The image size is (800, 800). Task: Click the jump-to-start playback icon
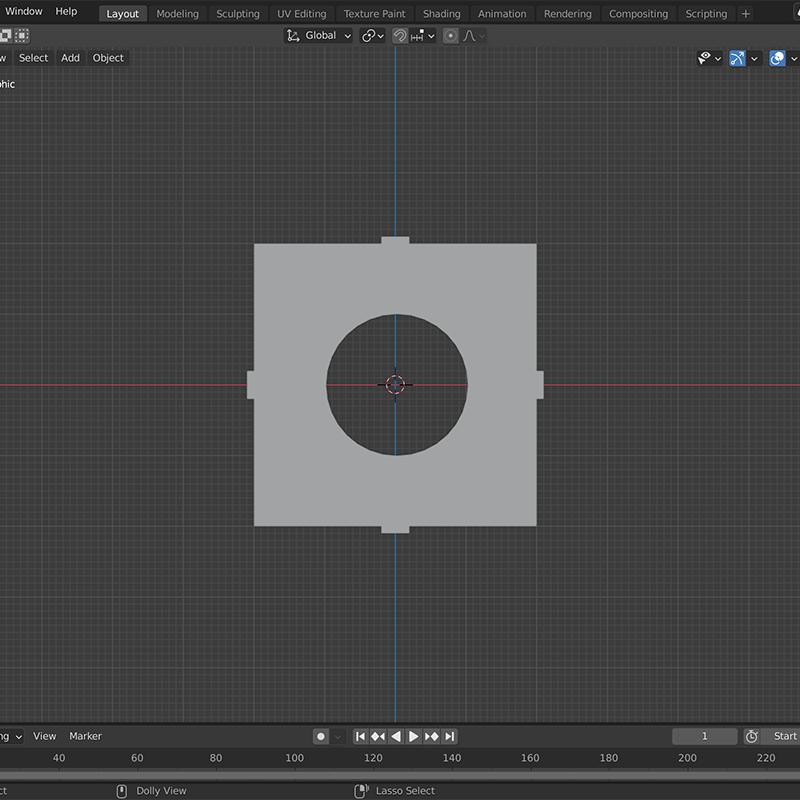tap(358, 736)
